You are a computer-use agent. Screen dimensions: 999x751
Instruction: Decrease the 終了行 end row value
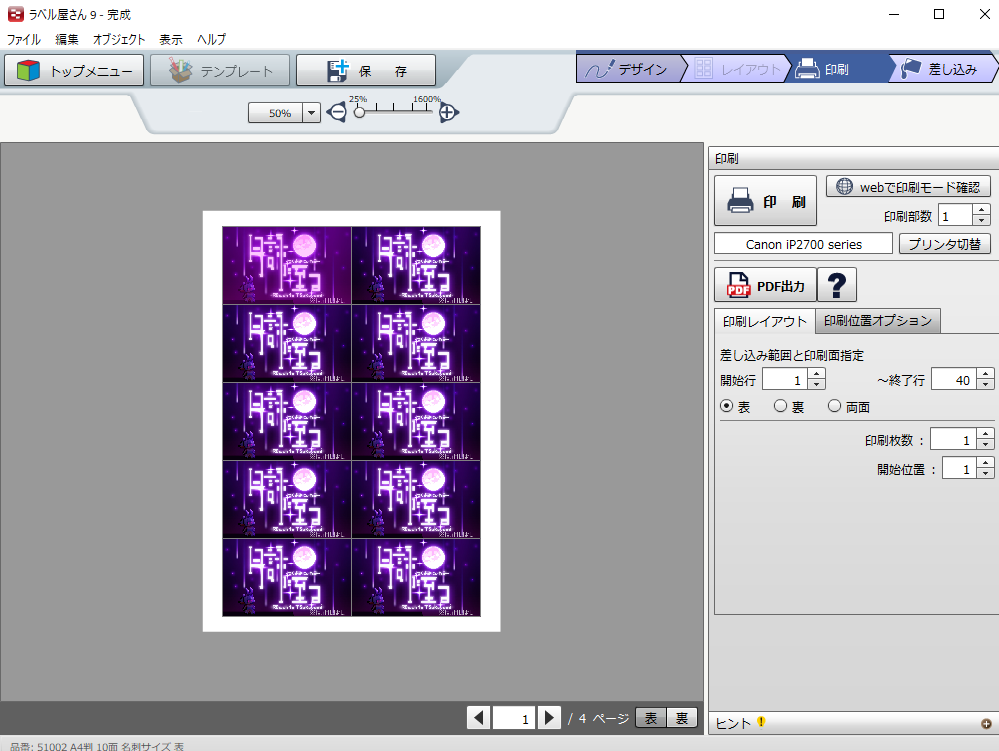pyautogui.click(x=986, y=385)
